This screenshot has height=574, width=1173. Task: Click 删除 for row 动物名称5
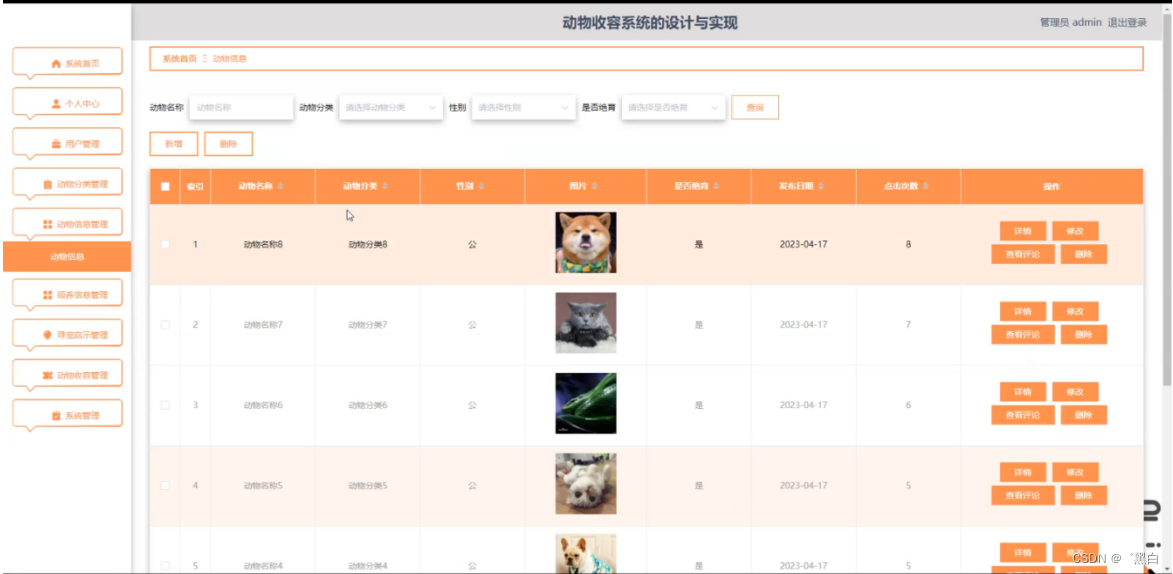point(1083,495)
